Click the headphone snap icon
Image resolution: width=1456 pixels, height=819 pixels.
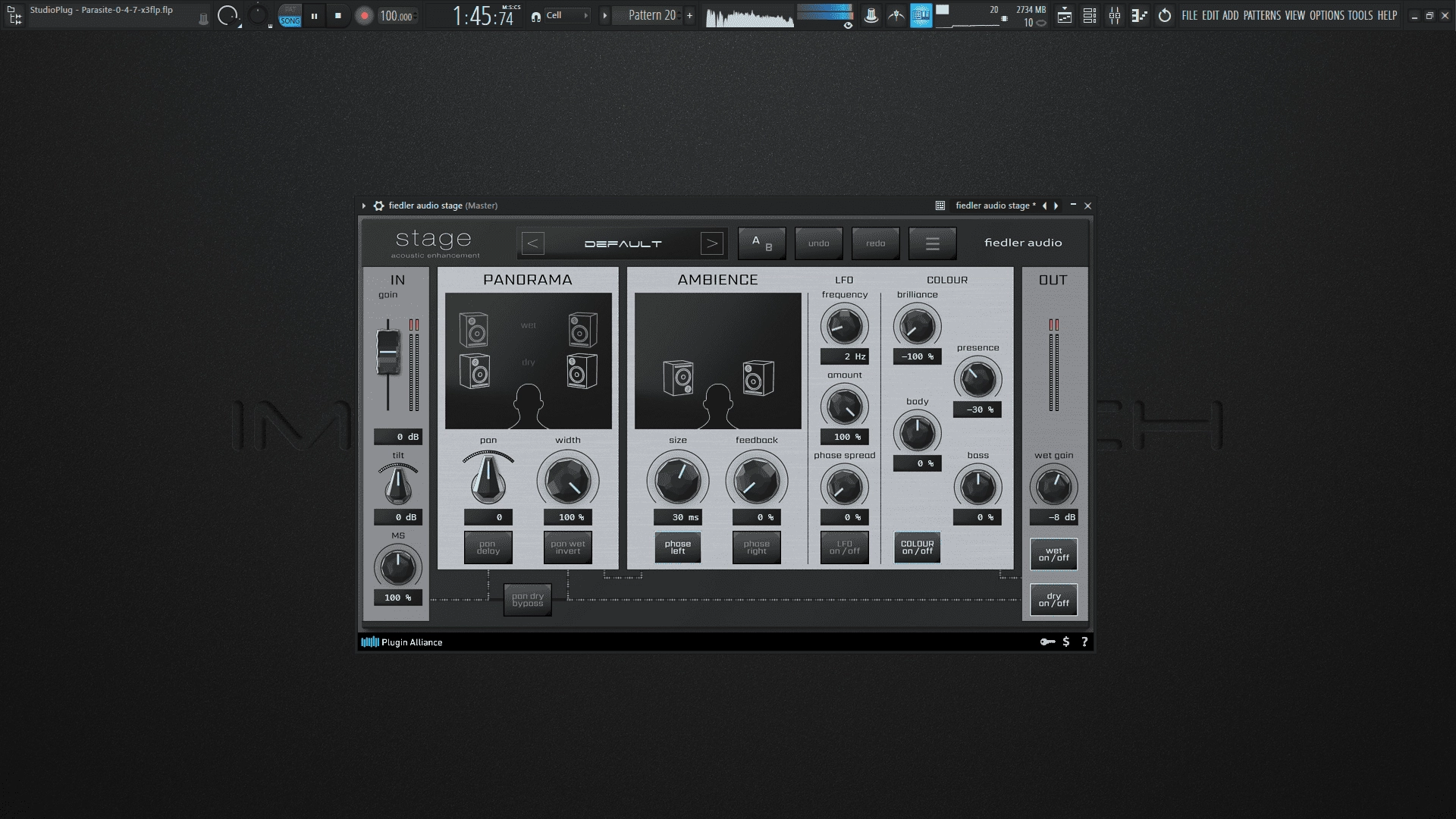(536, 16)
